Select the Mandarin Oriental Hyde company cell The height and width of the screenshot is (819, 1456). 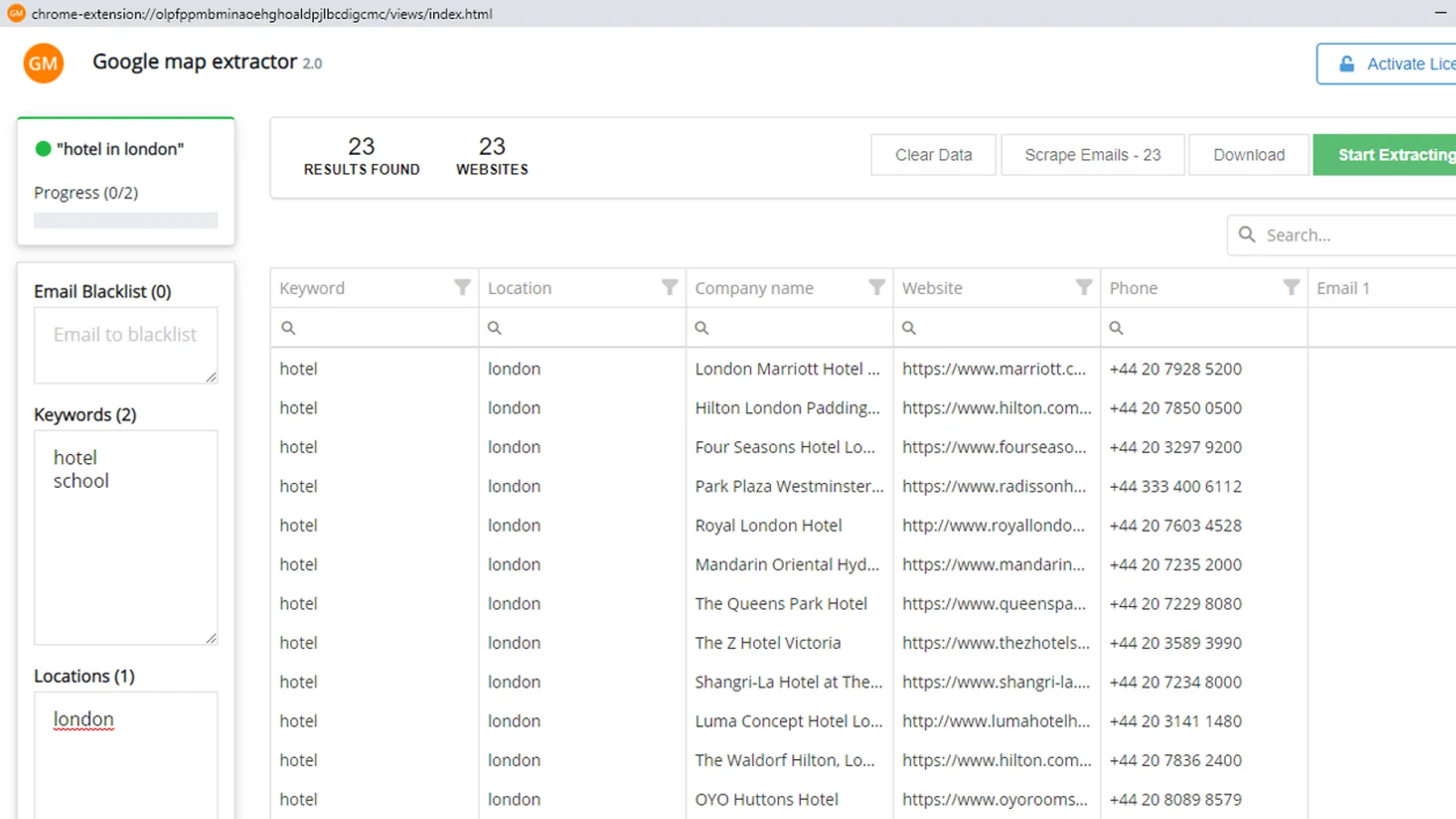[788, 564]
